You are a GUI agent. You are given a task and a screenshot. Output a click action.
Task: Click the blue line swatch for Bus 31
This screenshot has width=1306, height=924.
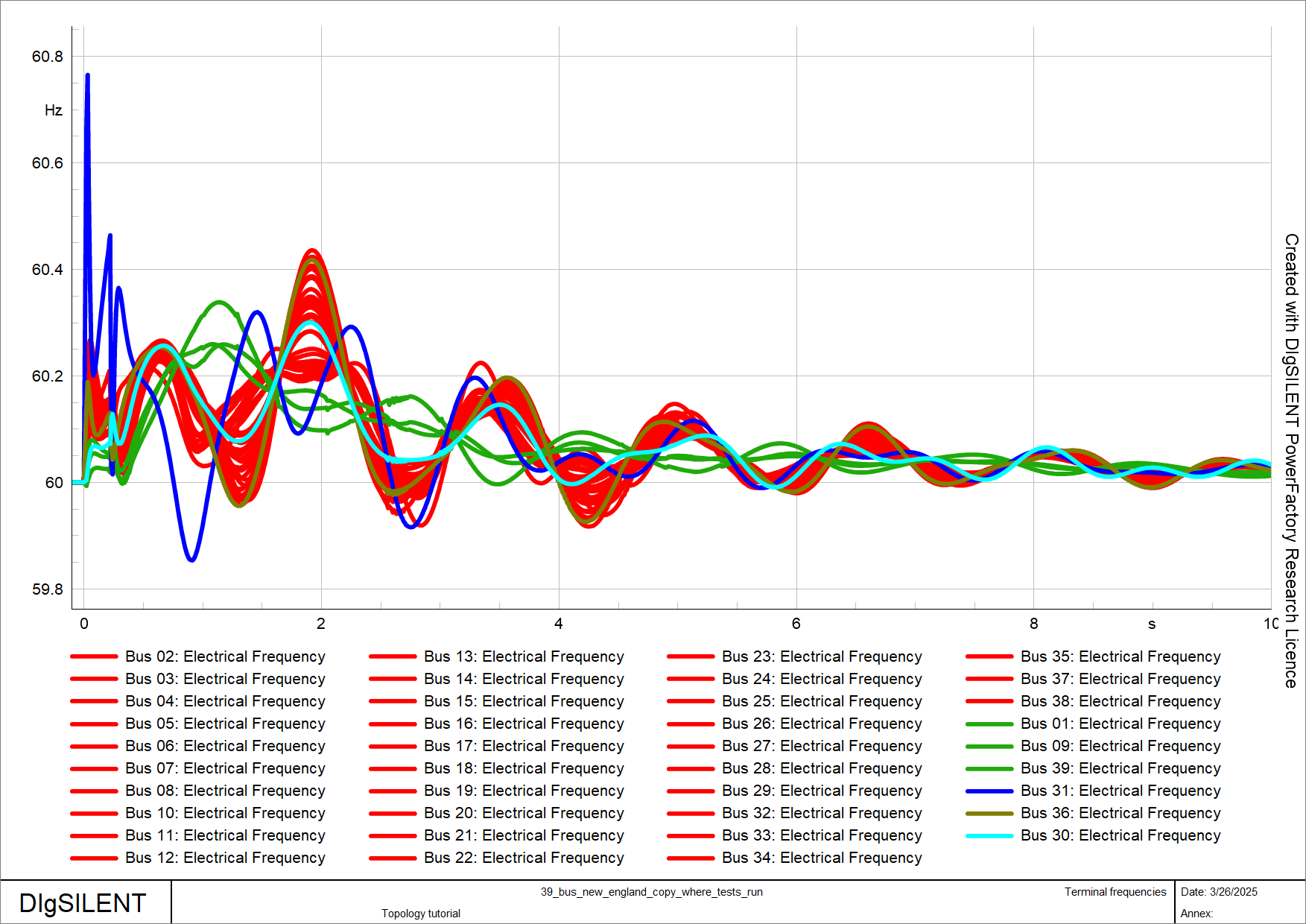click(989, 791)
